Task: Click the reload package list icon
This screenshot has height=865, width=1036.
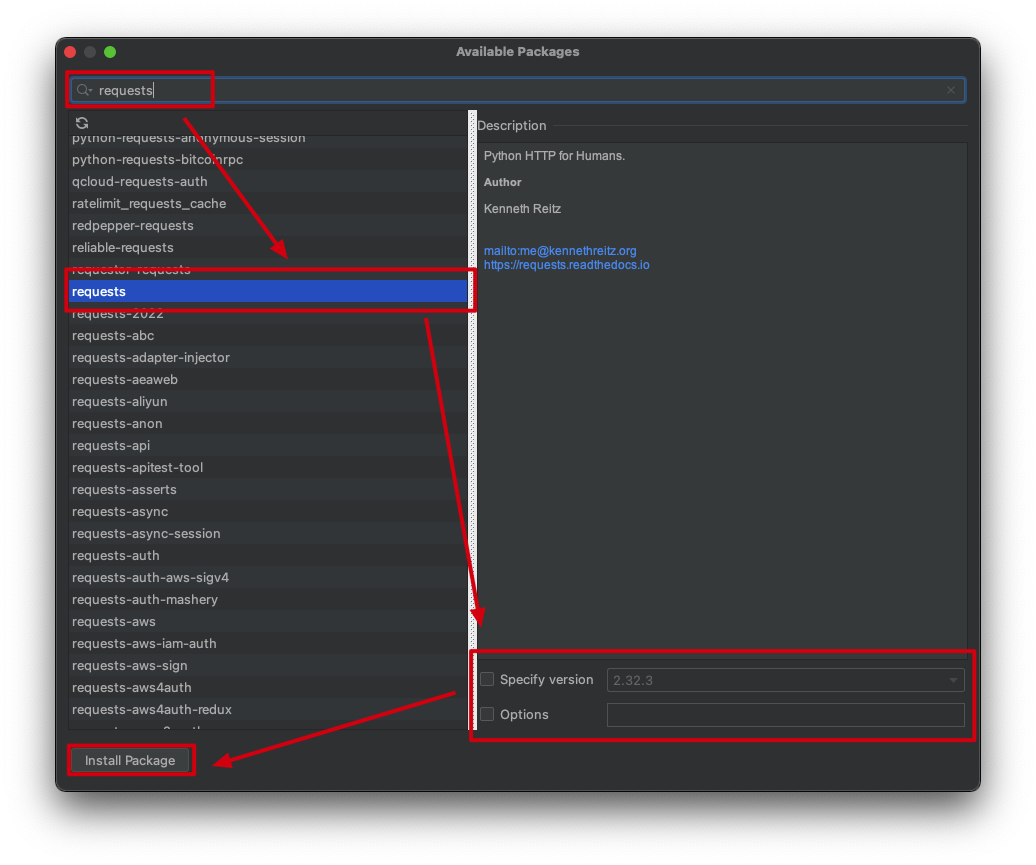Action: [82, 123]
